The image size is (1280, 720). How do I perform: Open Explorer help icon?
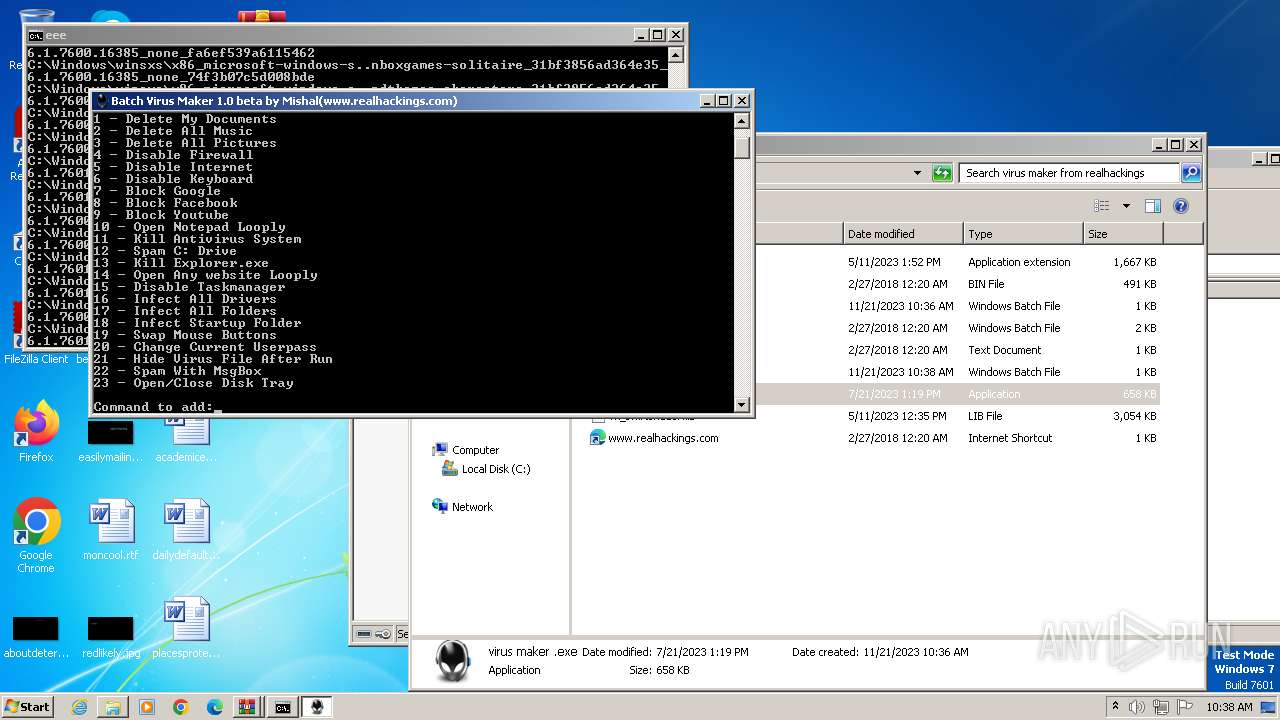1181,206
